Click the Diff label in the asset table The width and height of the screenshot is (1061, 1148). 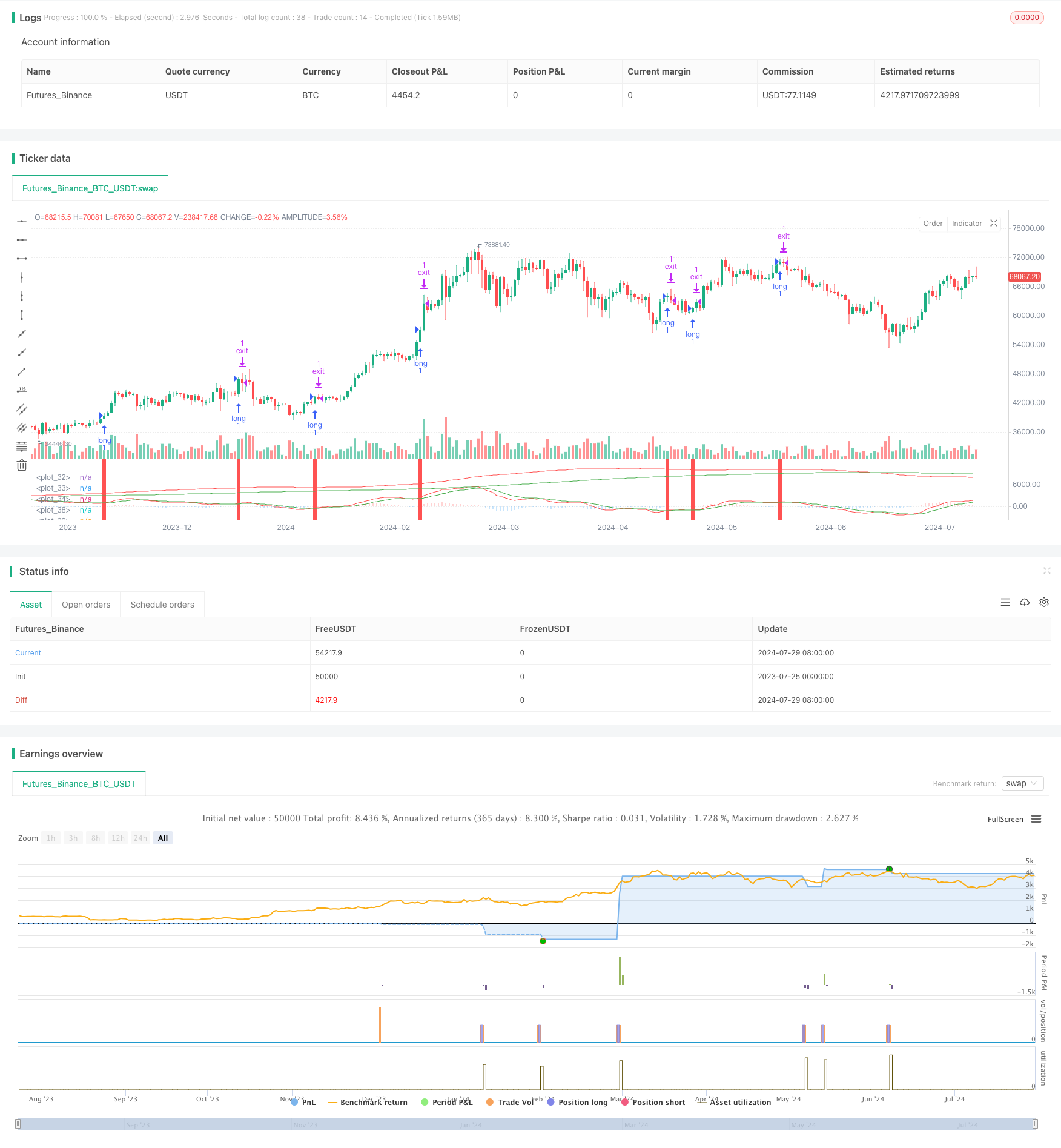[x=21, y=700]
